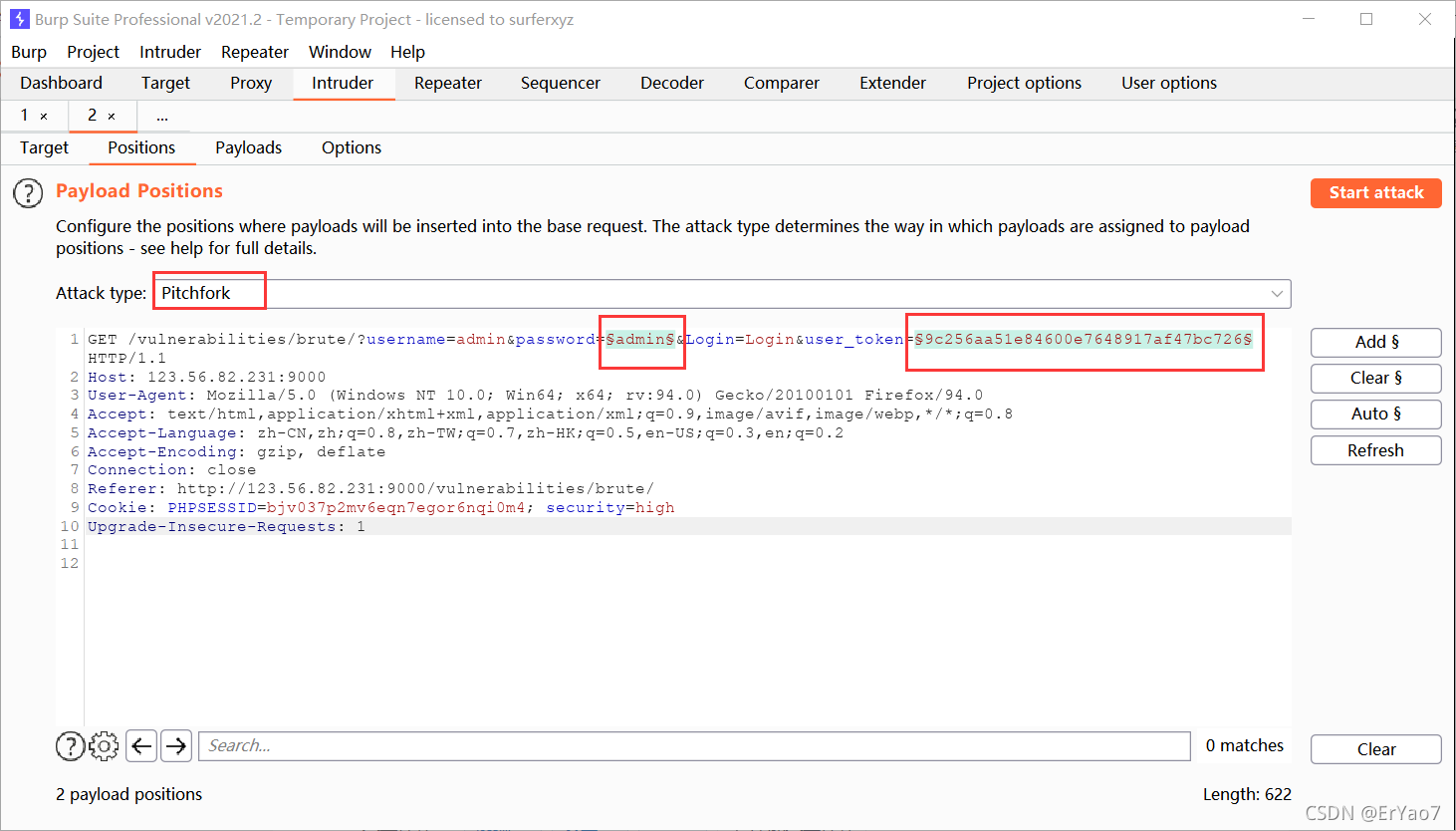Expand attack type list via chevron

[x=1277, y=293]
